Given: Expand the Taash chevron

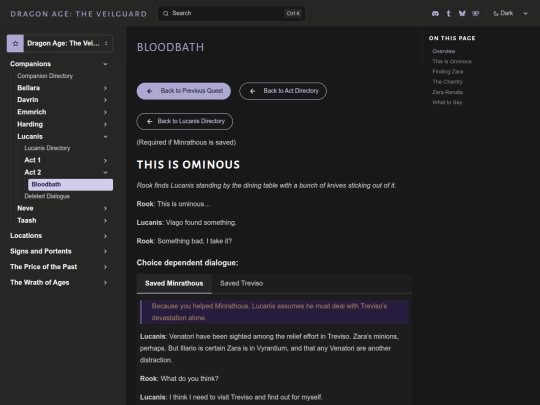Looking at the screenshot, I should 105,221.
